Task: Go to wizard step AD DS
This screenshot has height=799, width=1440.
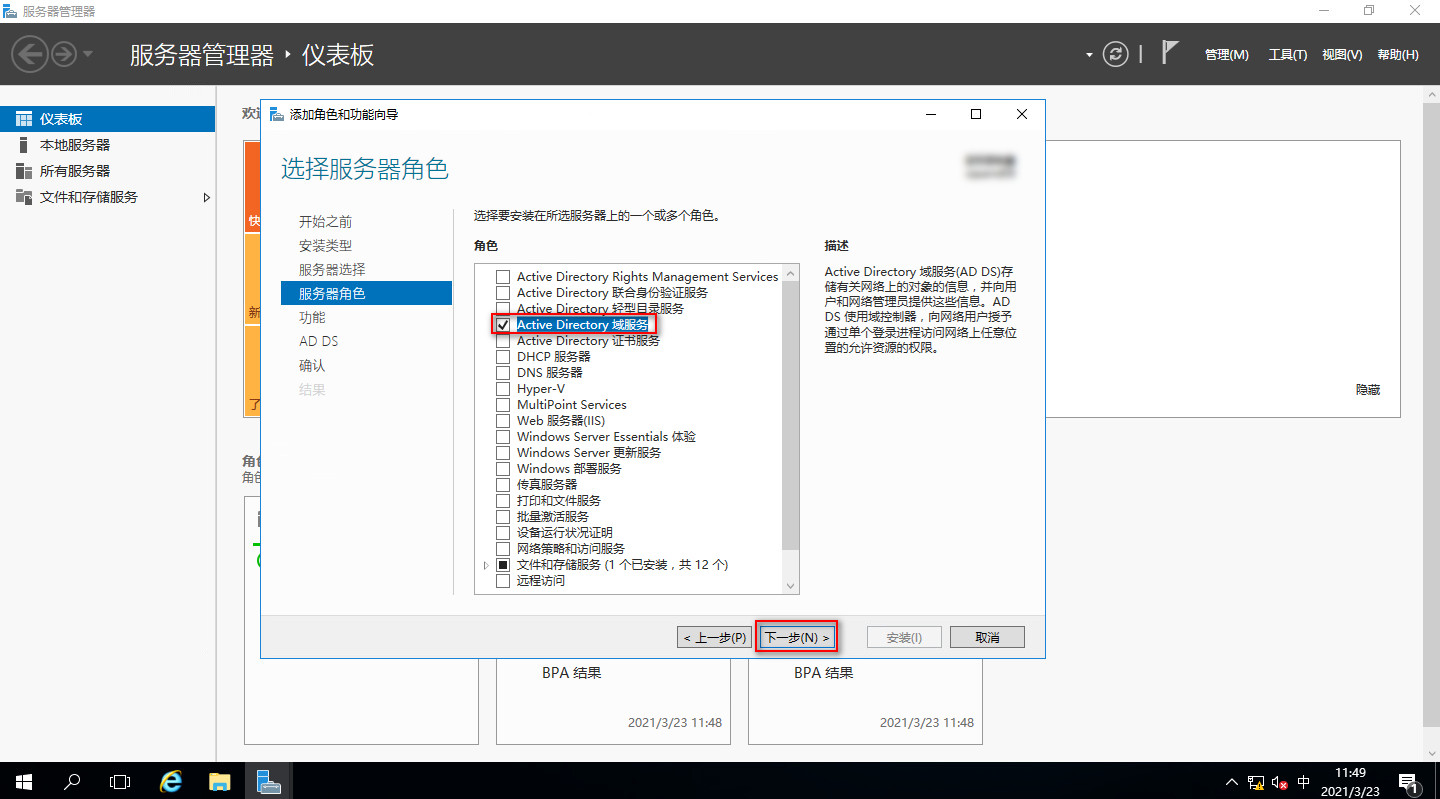Action: coord(319,342)
